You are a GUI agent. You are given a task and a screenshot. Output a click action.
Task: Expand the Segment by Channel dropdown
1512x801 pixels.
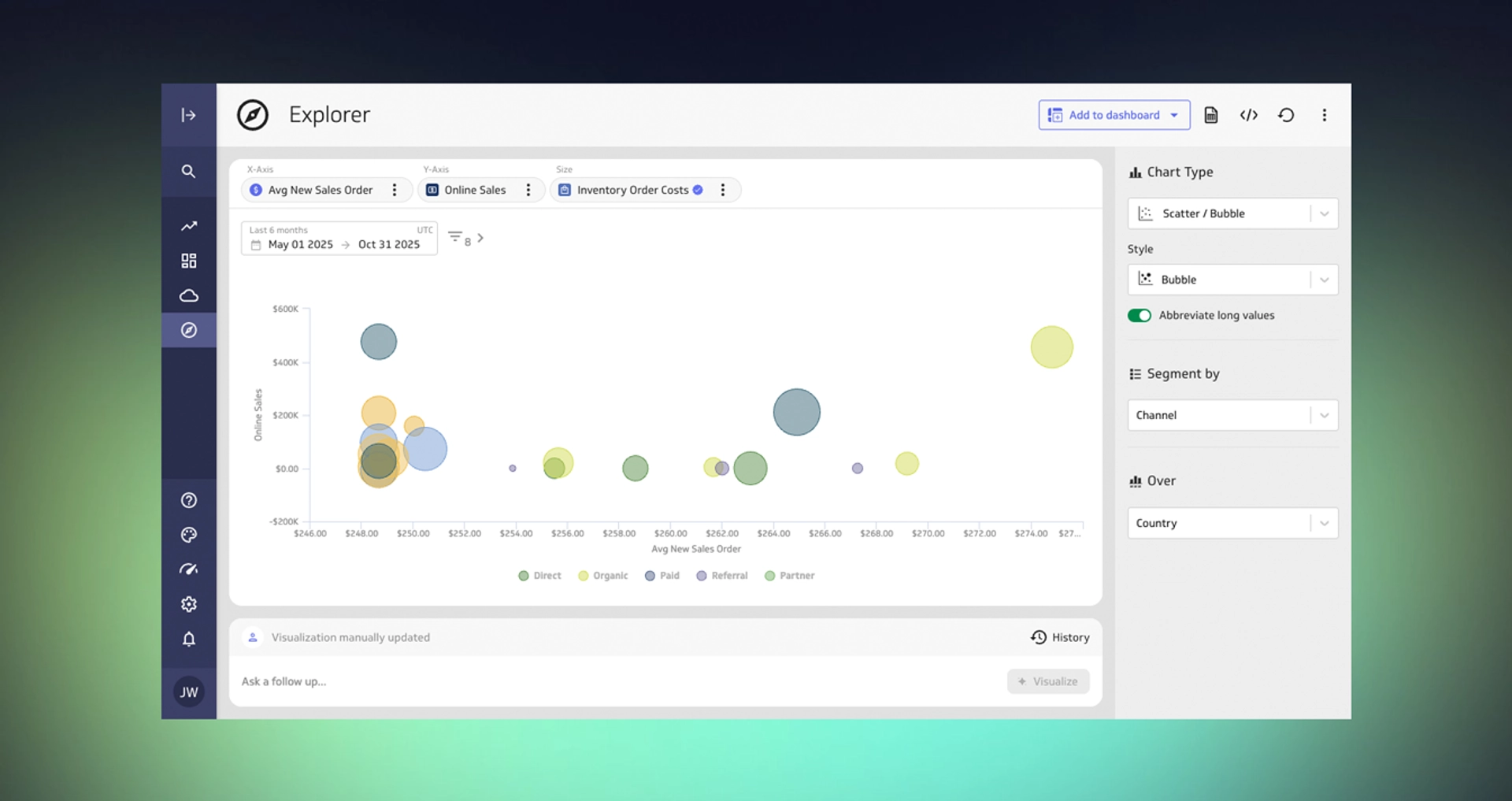click(x=1232, y=415)
